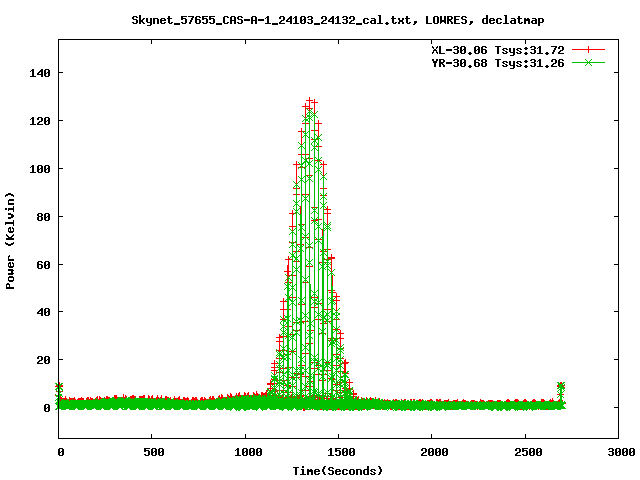
Task: Click the plot title Skynet_57655_CAS-A-1_24103_24132_cal.txt
Action: (338, 20)
